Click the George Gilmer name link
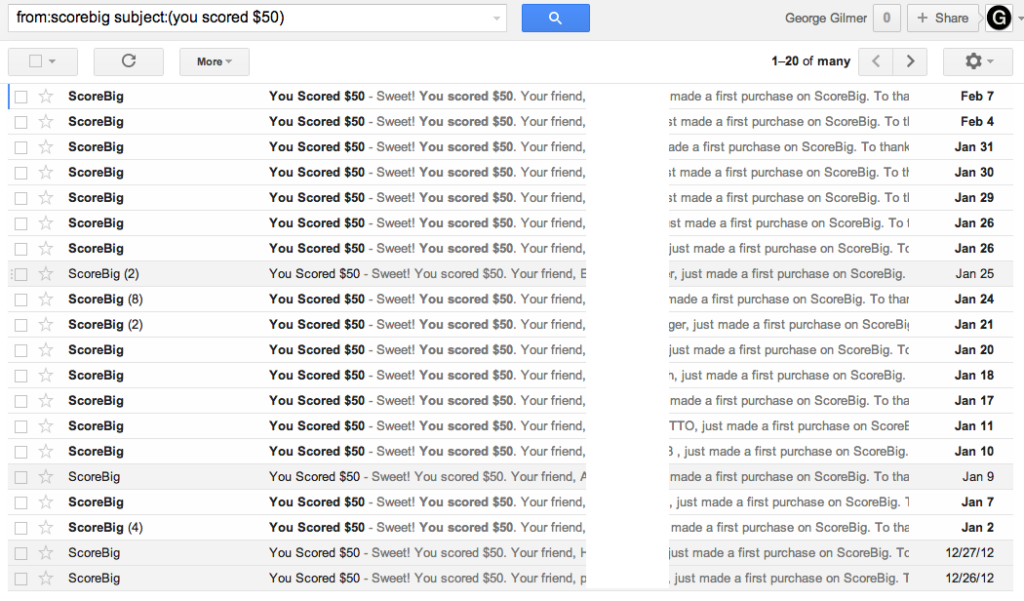 point(825,18)
